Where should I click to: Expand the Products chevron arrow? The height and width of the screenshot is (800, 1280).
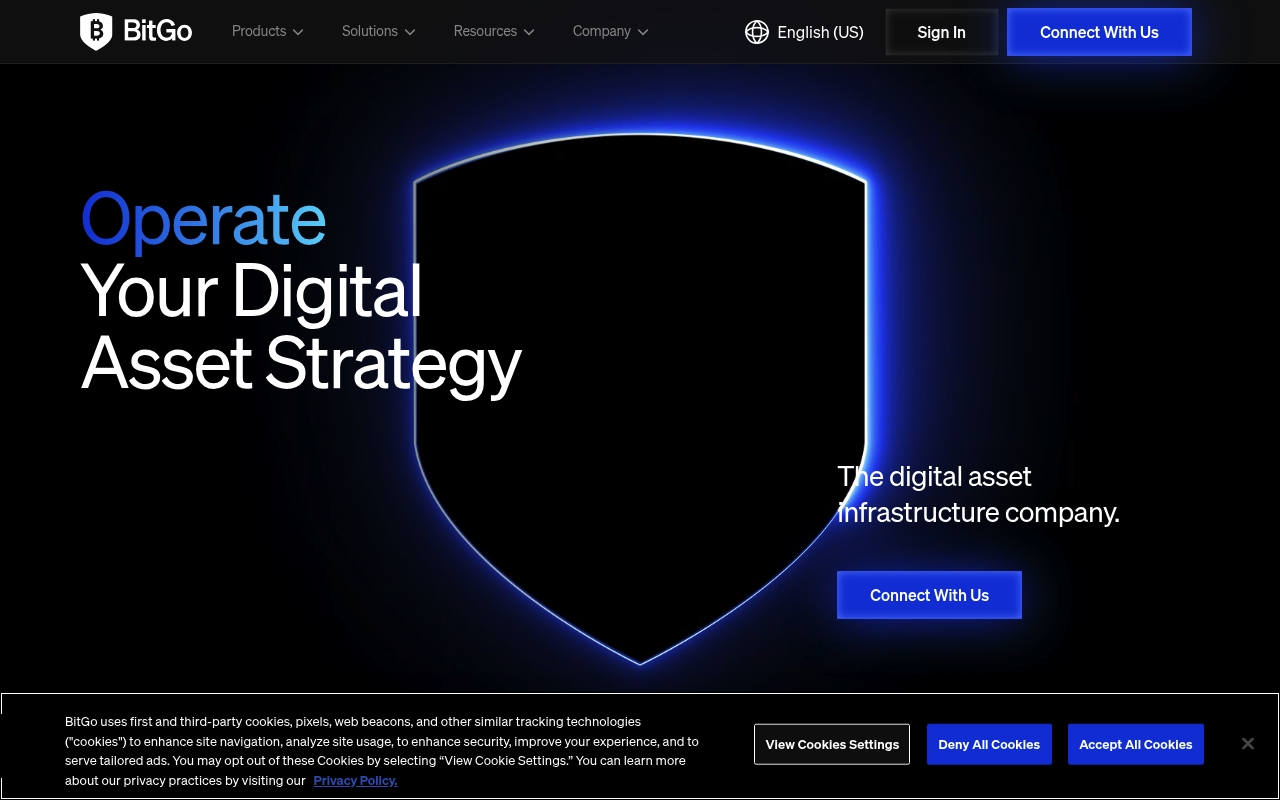(x=298, y=32)
